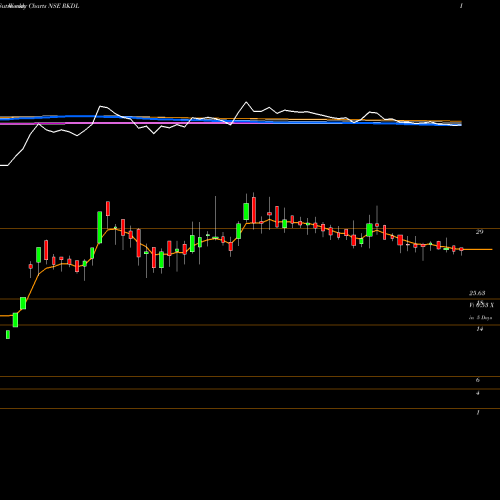Select the price axis label 29
This screenshot has height=500, width=500.
(479, 232)
